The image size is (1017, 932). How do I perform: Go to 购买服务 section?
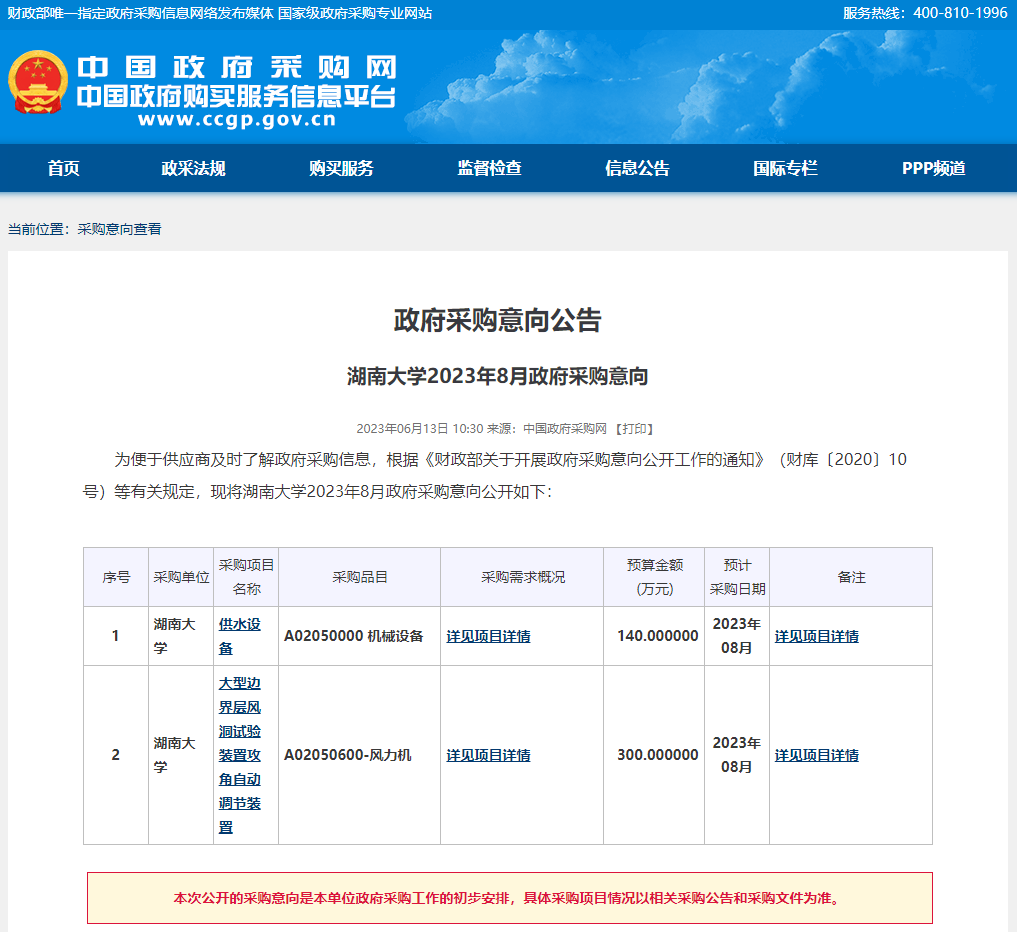[341, 169]
